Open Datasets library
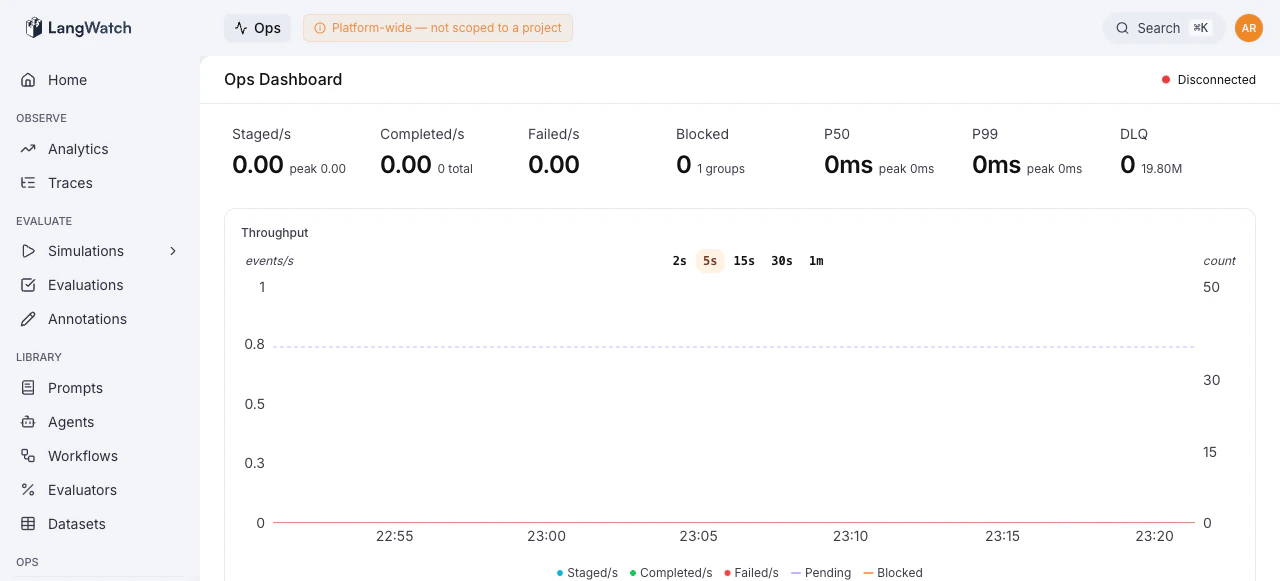Viewport: 1280px width, 581px height. [100, 524]
